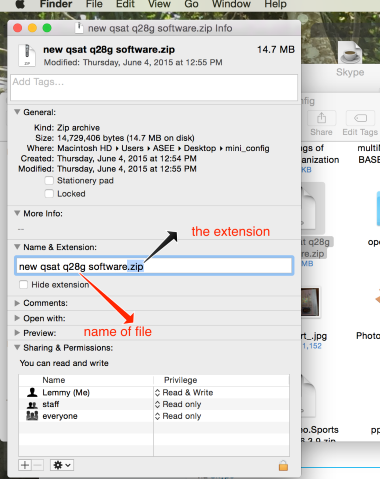Image resolution: width=380 pixels, height=479 pixels.
Task: Click the zip file icon in Info header
Action: 27,55
